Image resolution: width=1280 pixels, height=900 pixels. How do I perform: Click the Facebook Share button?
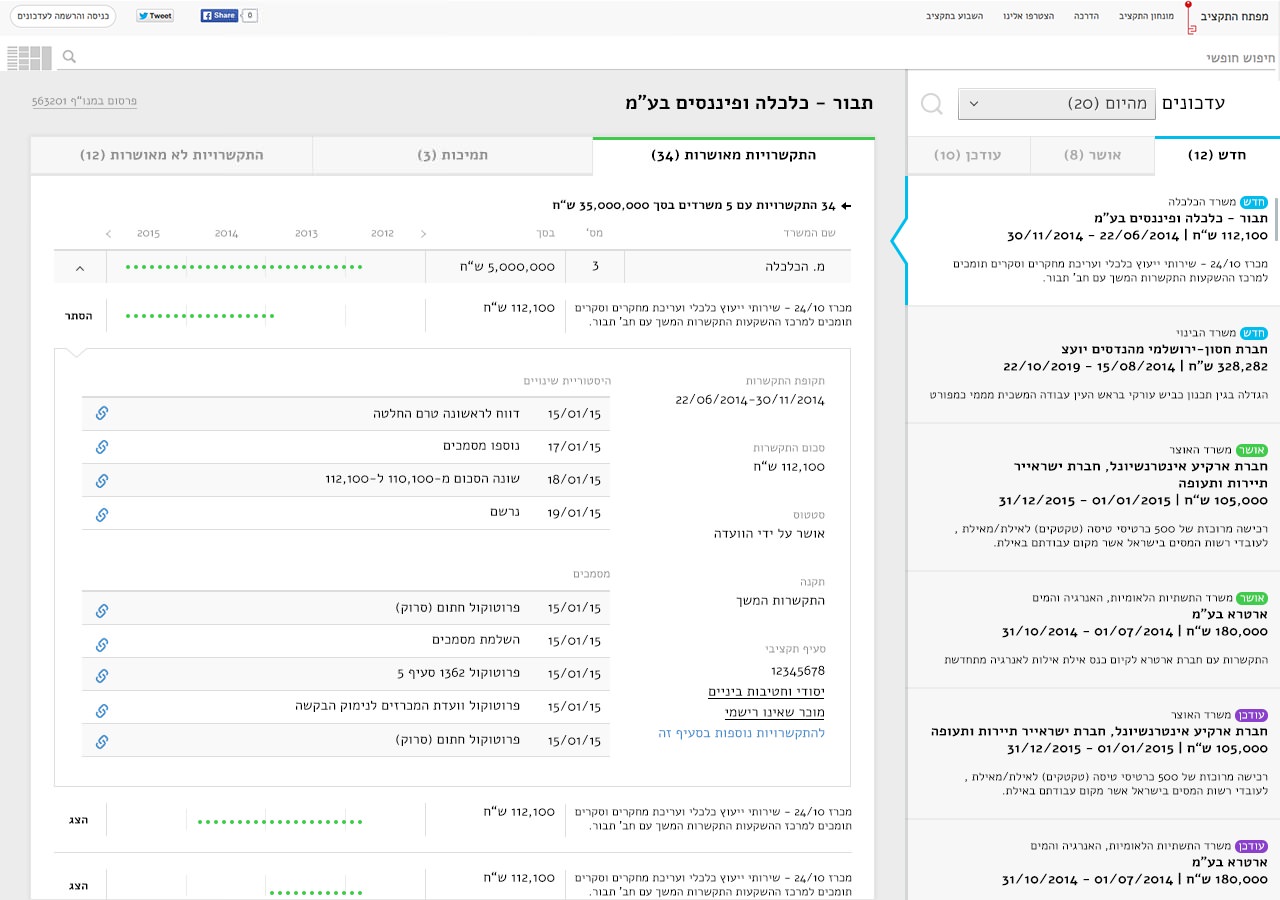pos(219,16)
